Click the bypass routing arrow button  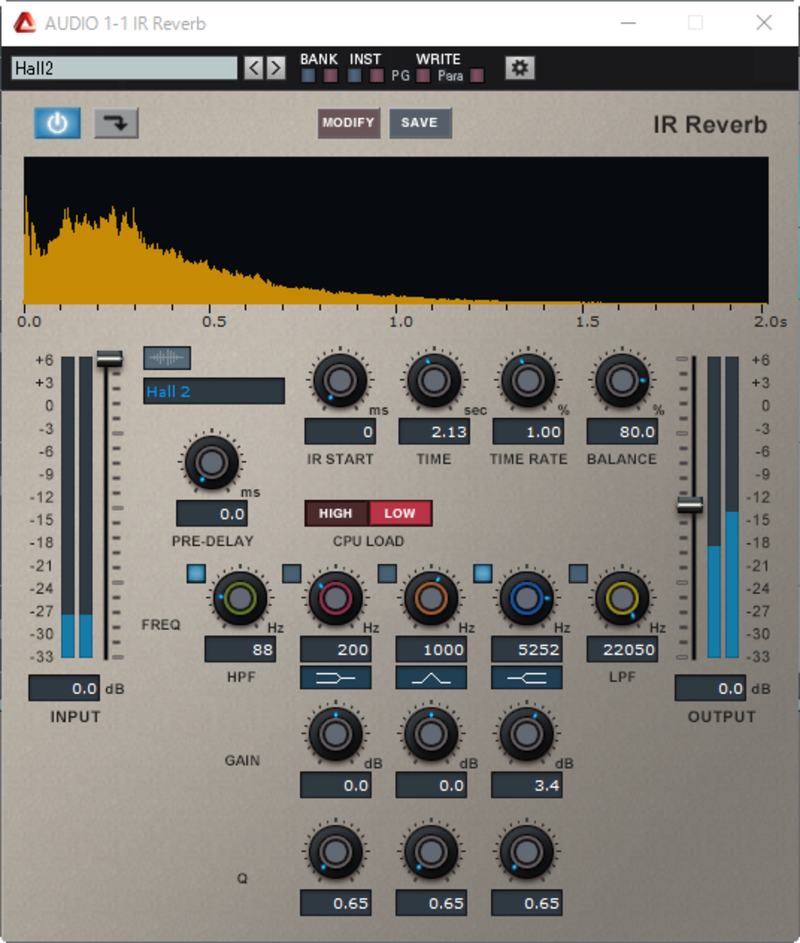(116, 123)
